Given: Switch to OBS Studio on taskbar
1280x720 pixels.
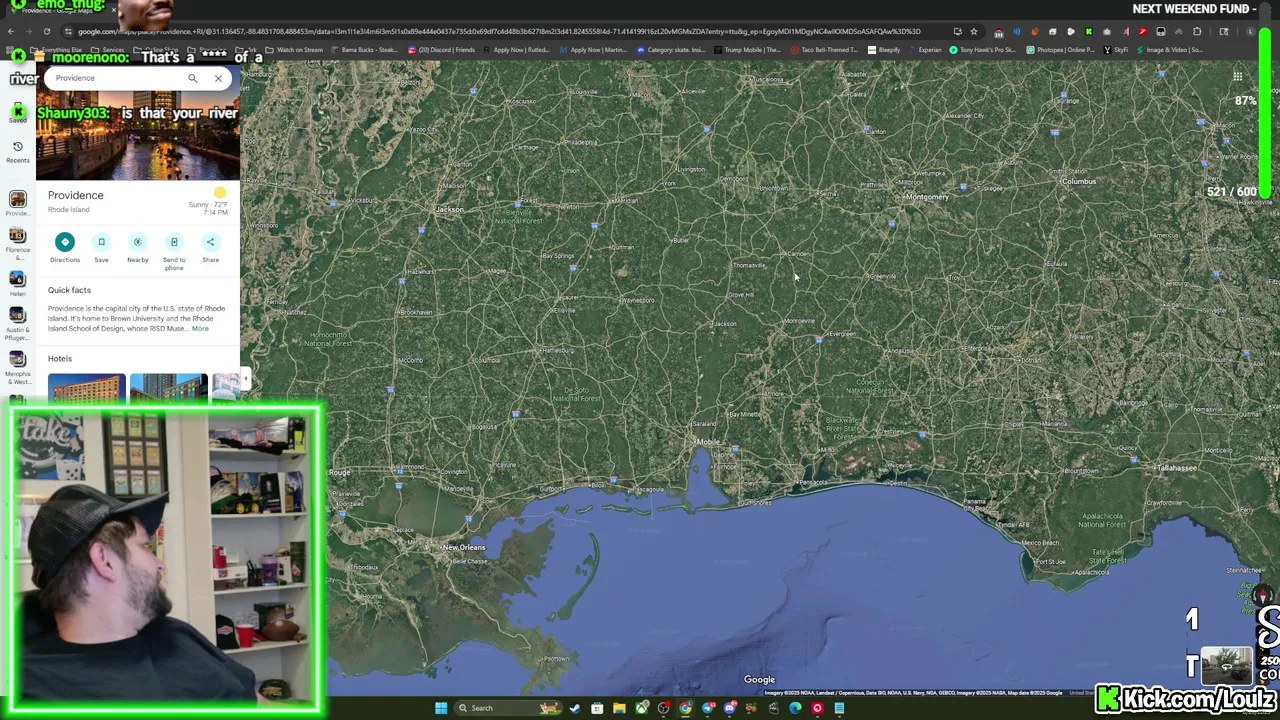Looking at the screenshot, I should tap(664, 708).
